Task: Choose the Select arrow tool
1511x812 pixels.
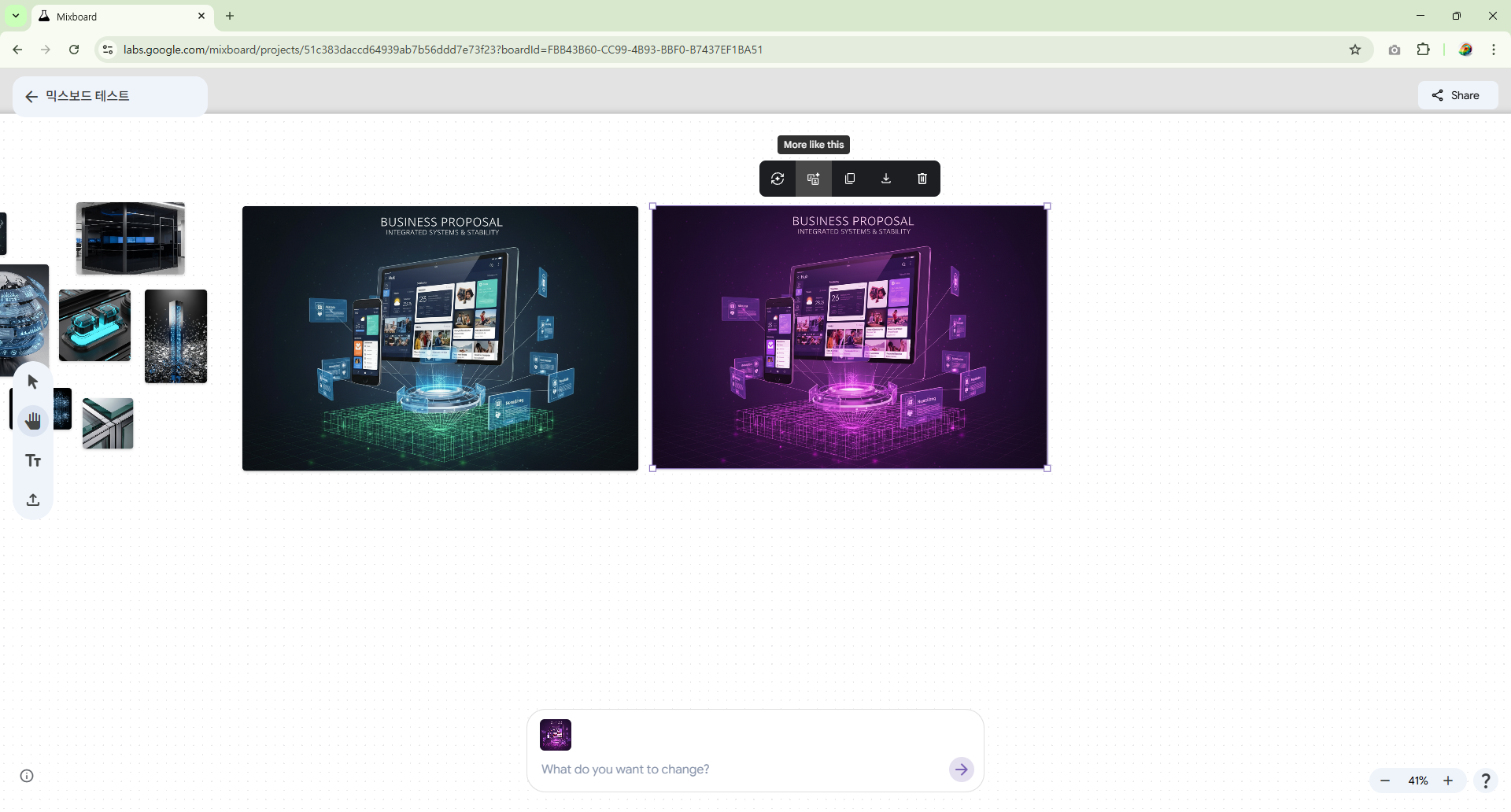Action: (33, 382)
